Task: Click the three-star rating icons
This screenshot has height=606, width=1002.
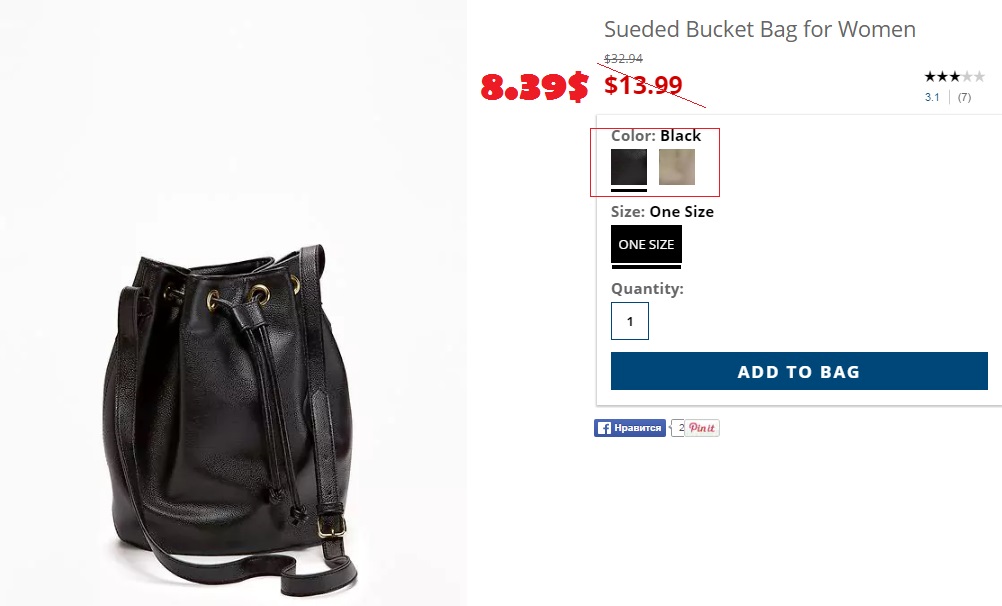Action: coord(954,77)
